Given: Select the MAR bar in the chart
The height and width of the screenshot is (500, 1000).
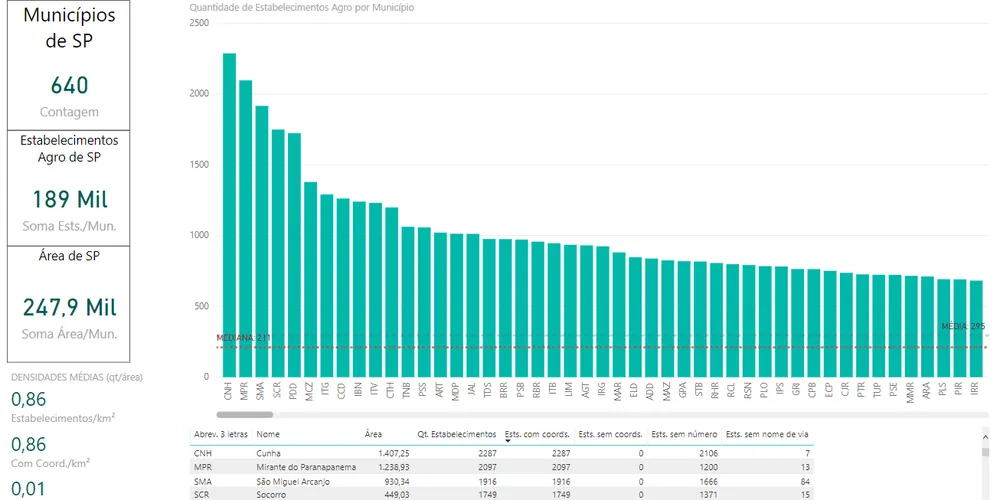Looking at the screenshot, I should [x=619, y=314].
